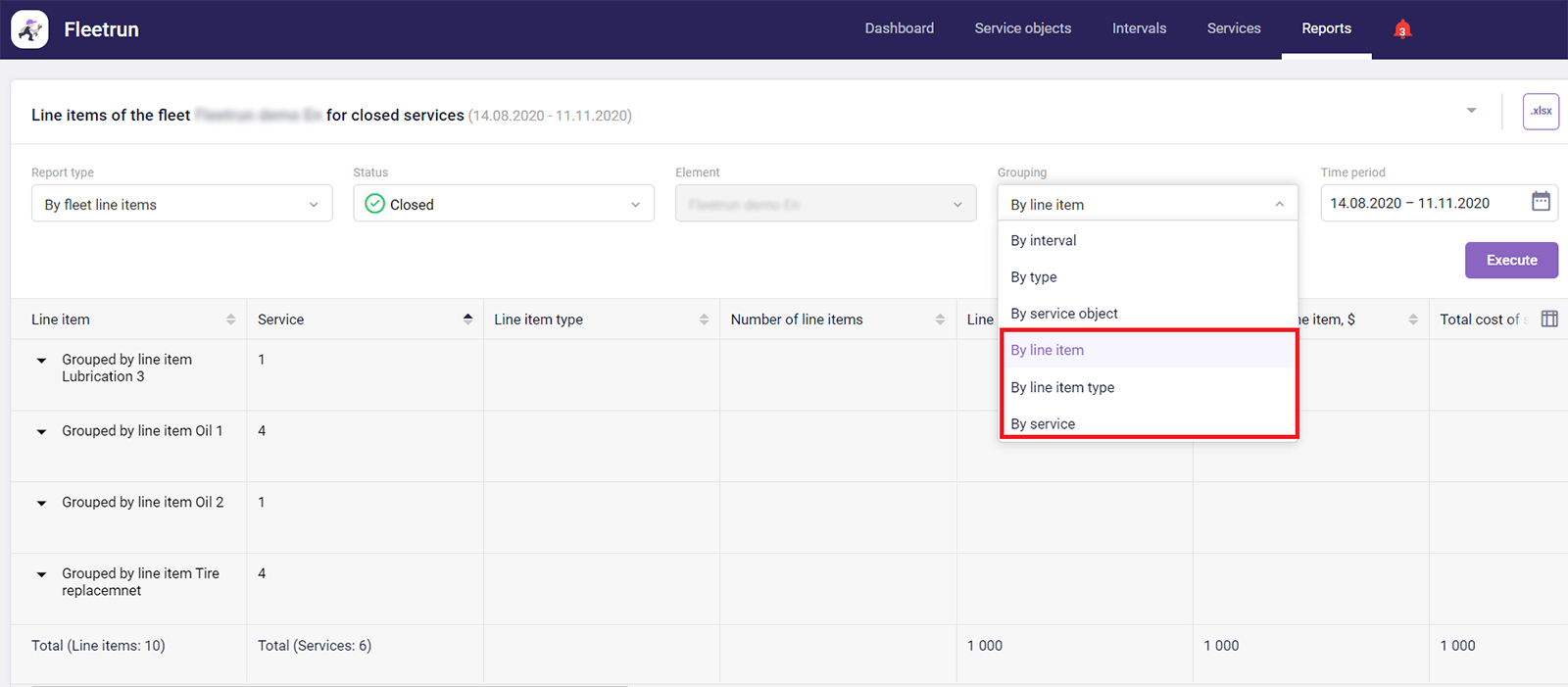Collapse the Lubrication 3 group row
This screenshot has height=687, width=1568.
(x=41, y=361)
